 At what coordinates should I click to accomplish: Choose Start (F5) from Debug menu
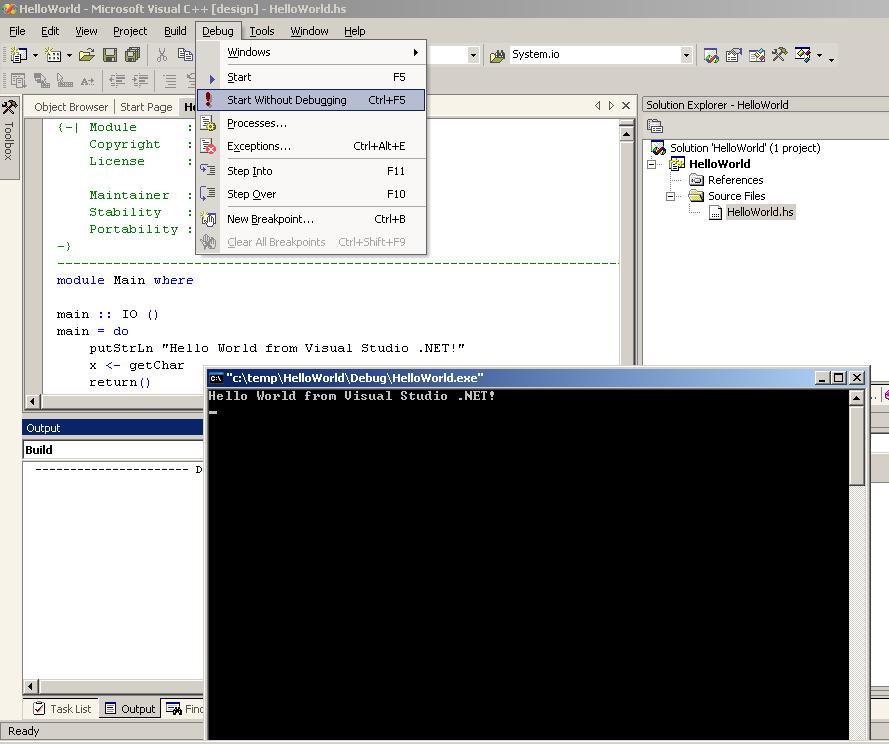[x=311, y=77]
